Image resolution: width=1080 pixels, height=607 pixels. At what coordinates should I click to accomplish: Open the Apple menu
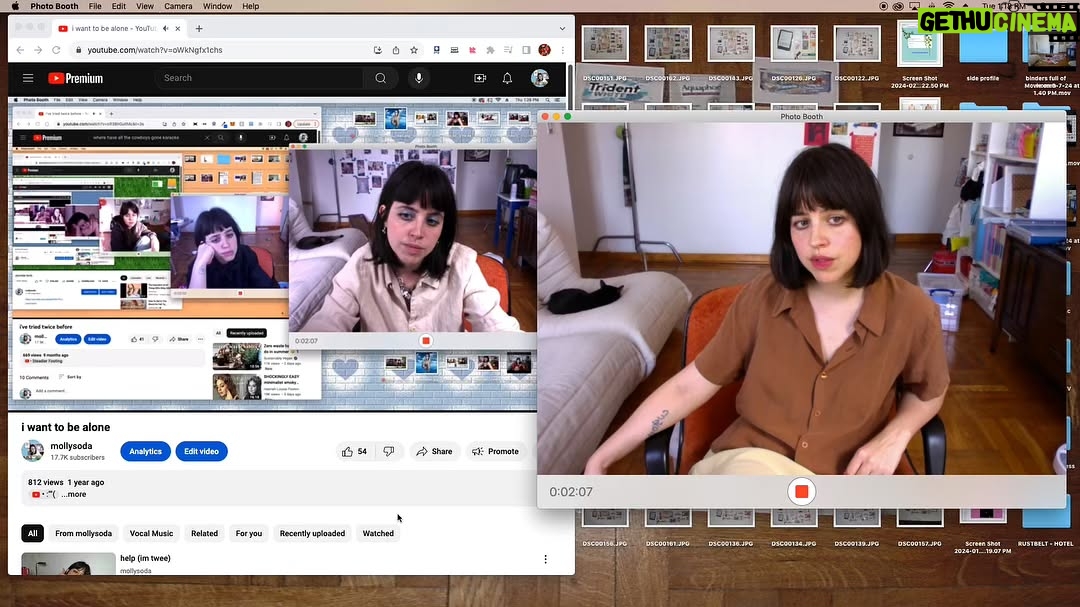pyautogui.click(x=15, y=6)
